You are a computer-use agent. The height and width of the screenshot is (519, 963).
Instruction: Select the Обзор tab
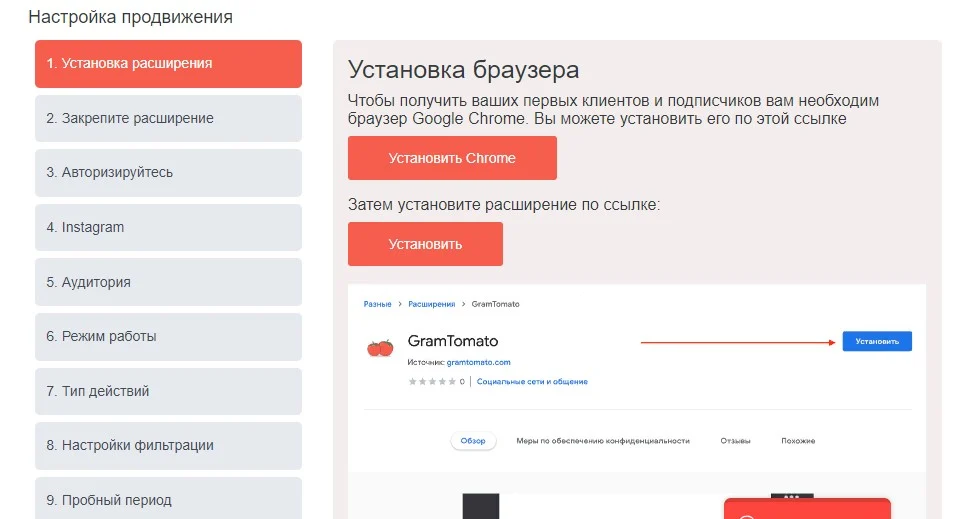pyautogui.click(x=473, y=441)
